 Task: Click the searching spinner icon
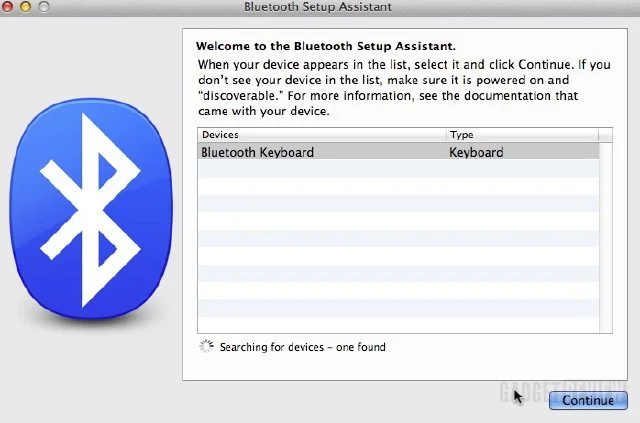[x=207, y=346]
